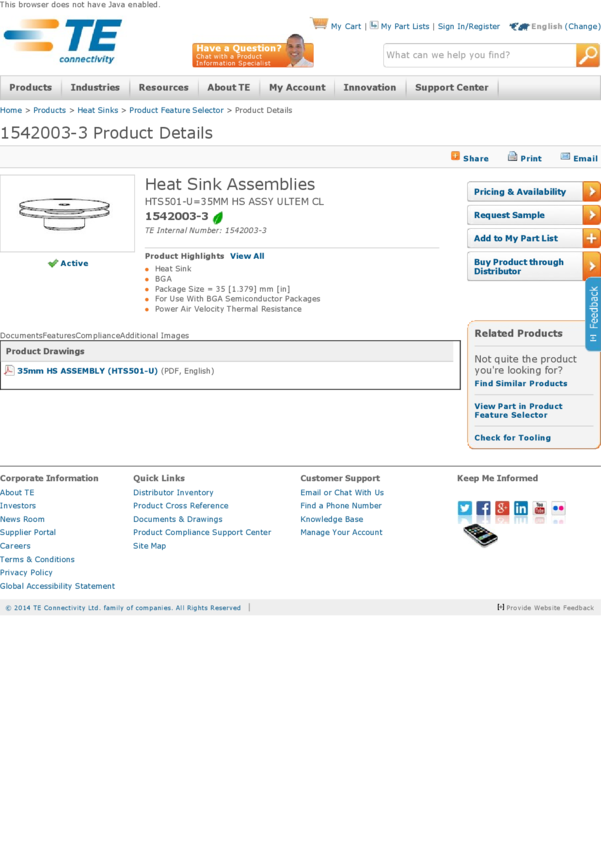Click Global Accessibility Statement link

(57, 586)
